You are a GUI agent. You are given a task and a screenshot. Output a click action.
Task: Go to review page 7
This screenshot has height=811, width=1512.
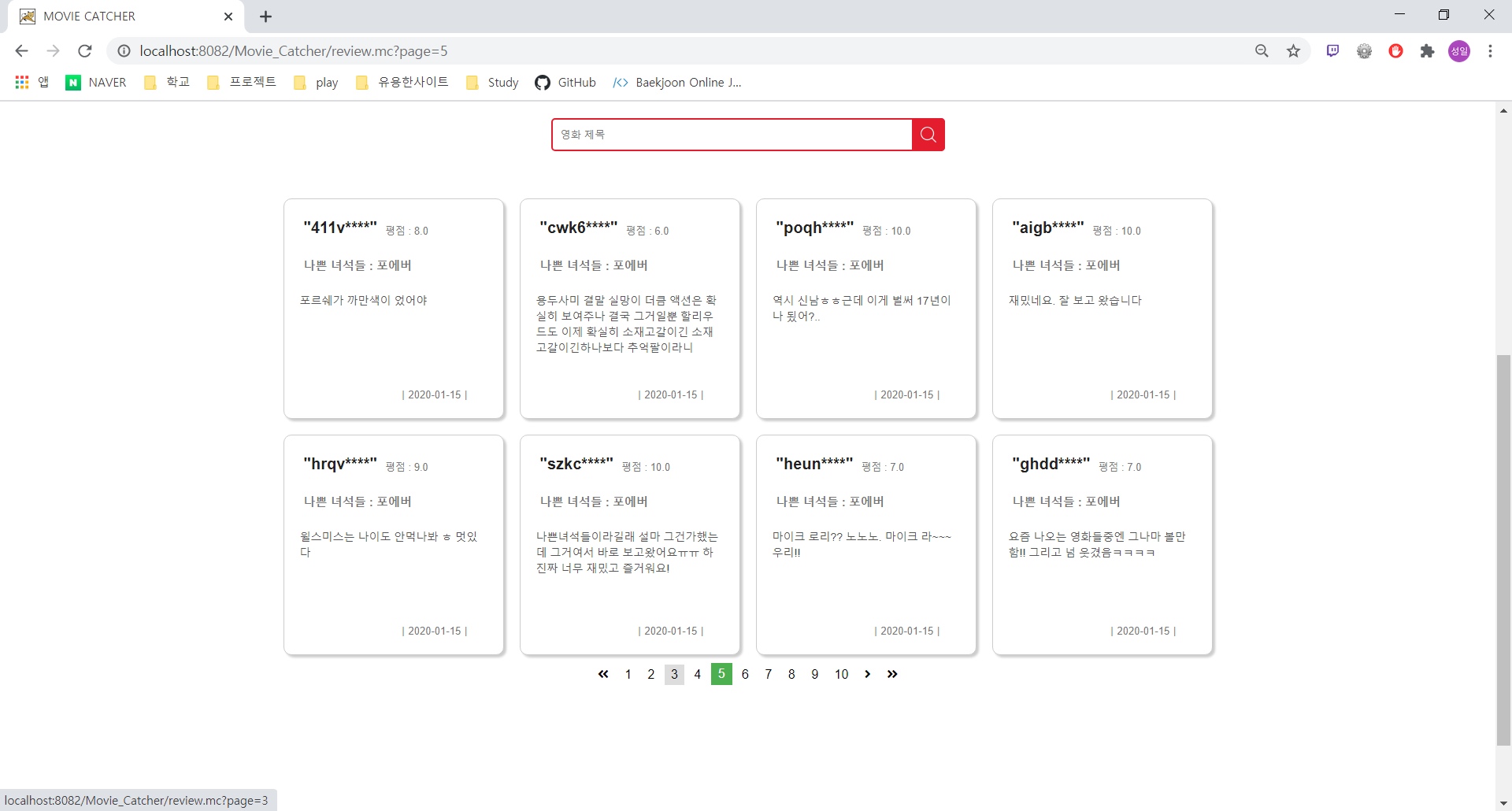click(x=768, y=674)
